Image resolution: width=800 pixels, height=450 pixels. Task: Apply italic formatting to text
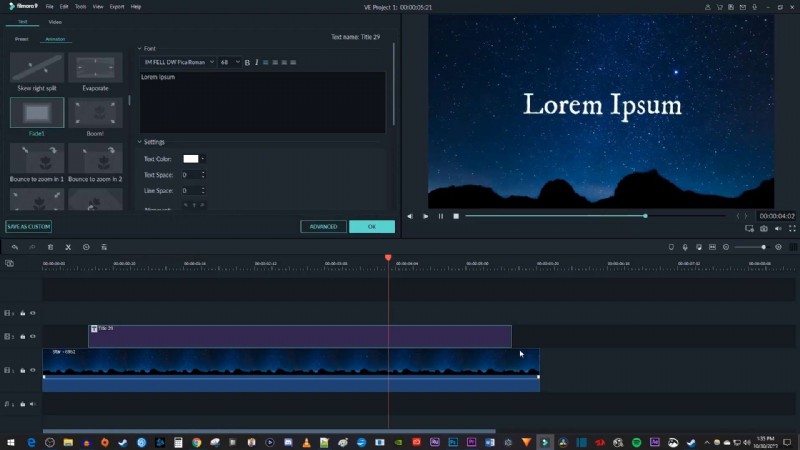(257, 62)
